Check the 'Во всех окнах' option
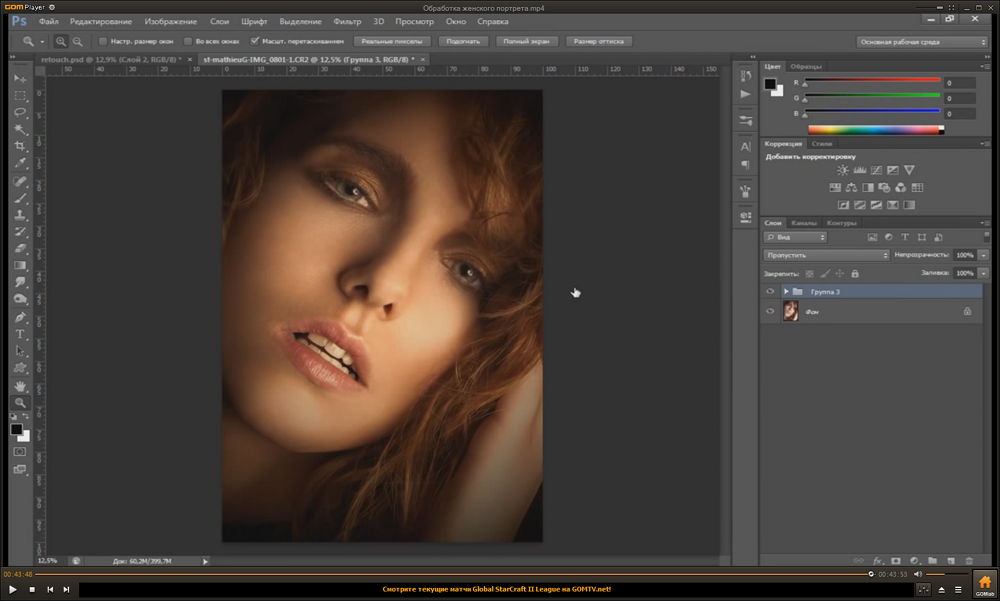 pos(187,42)
